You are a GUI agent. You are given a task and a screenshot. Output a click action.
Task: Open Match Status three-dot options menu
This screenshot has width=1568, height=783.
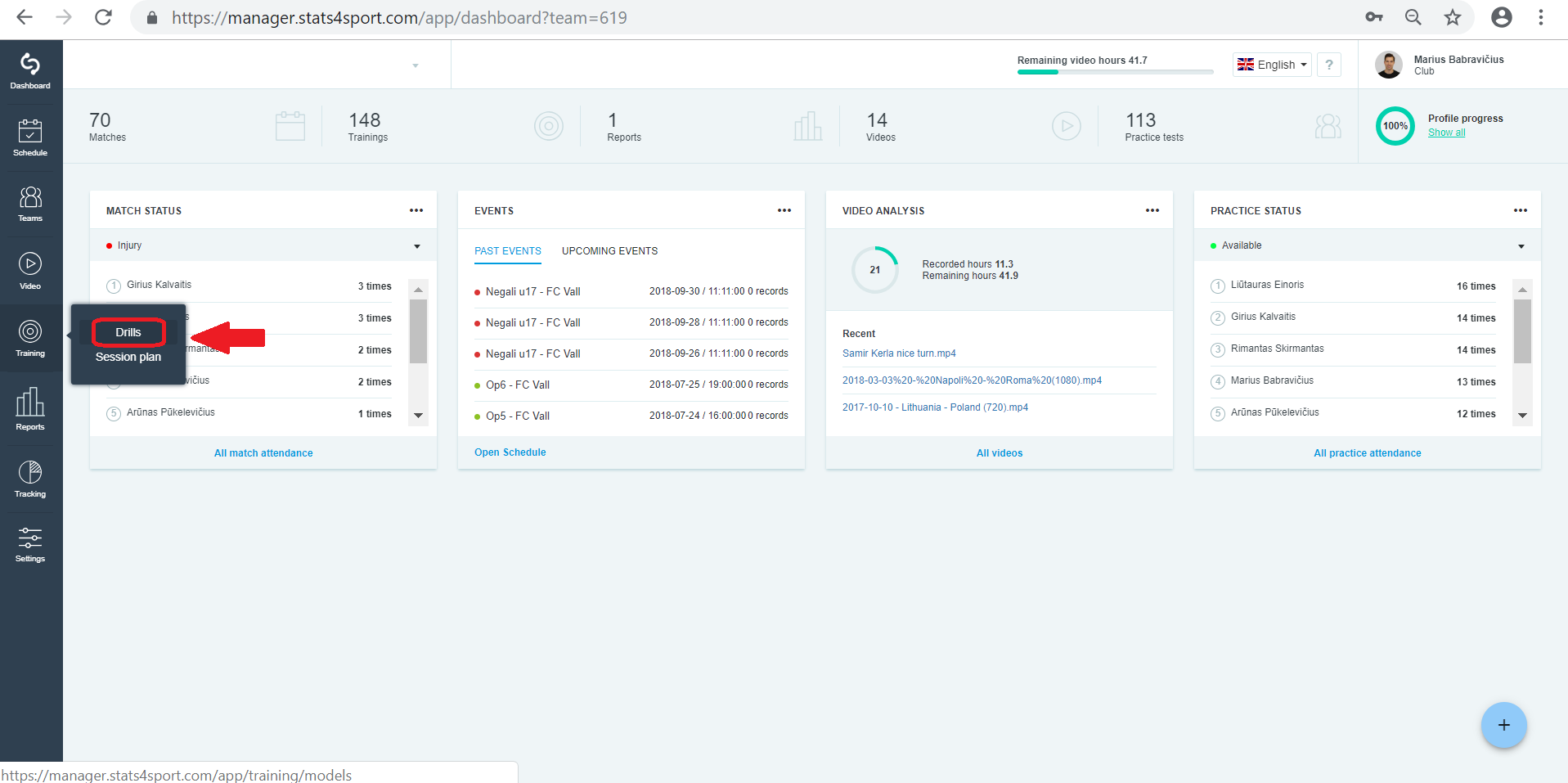(416, 210)
